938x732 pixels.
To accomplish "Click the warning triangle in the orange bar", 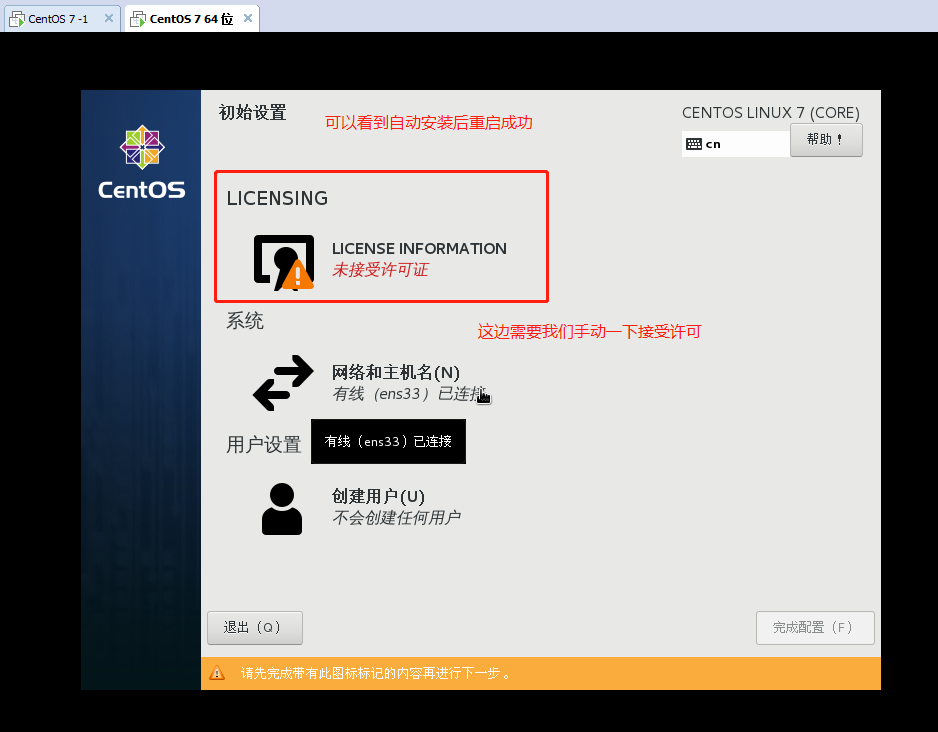I will 217,673.
